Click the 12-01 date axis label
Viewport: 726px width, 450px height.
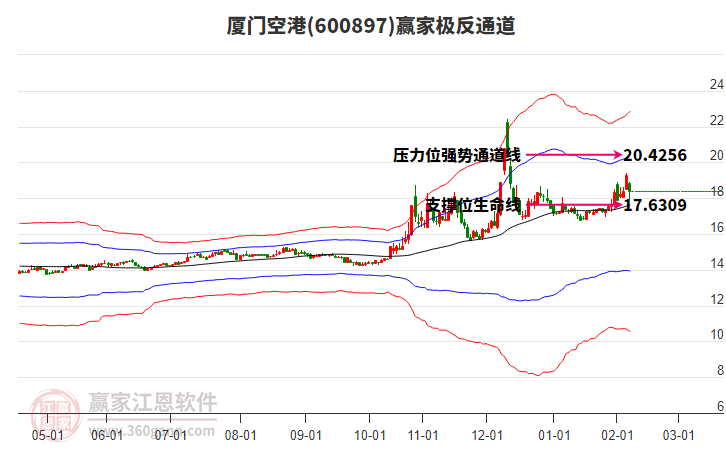(x=487, y=435)
